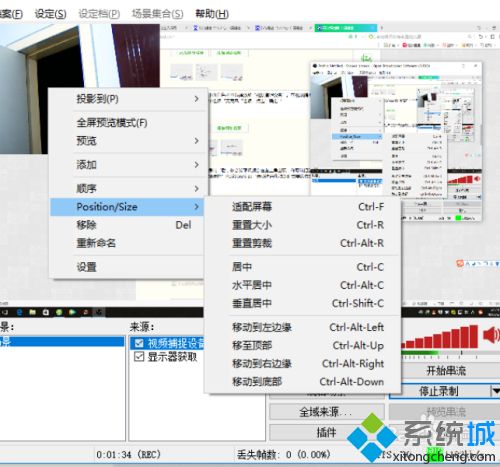Select 移至顶部
Screen dimensions: 500x467
click(302, 345)
